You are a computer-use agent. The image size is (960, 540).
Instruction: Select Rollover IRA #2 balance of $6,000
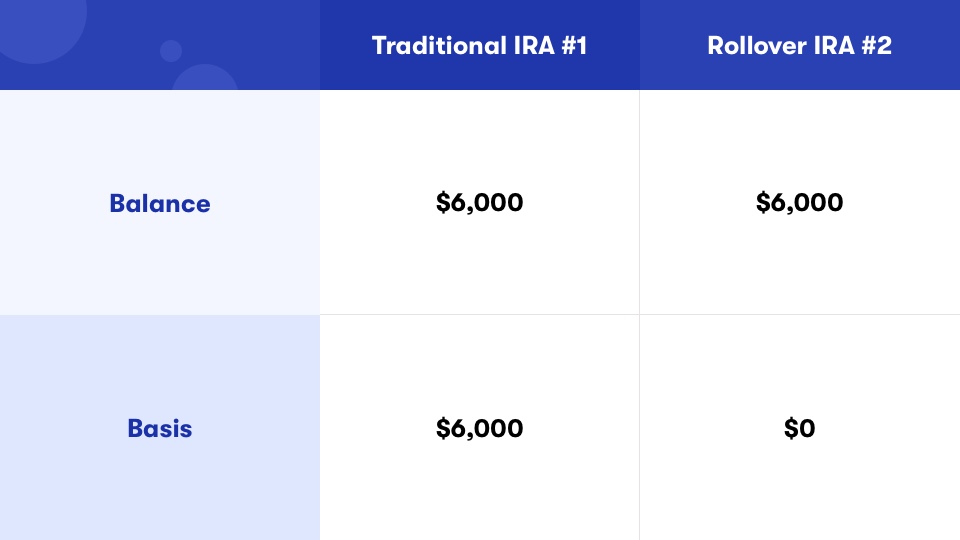(800, 203)
